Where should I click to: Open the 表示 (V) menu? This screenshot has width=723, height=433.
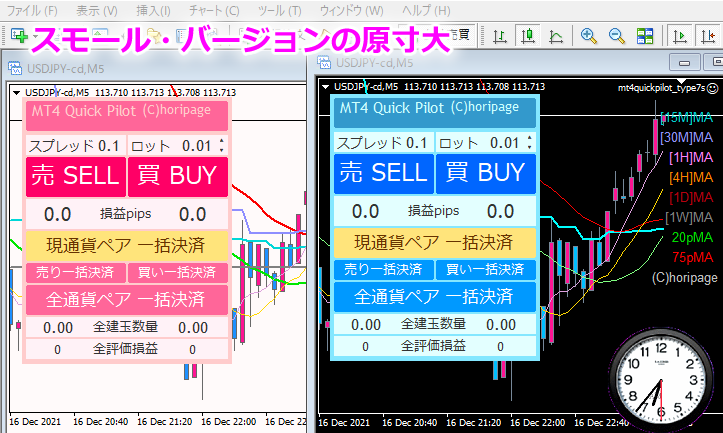[x=97, y=10]
